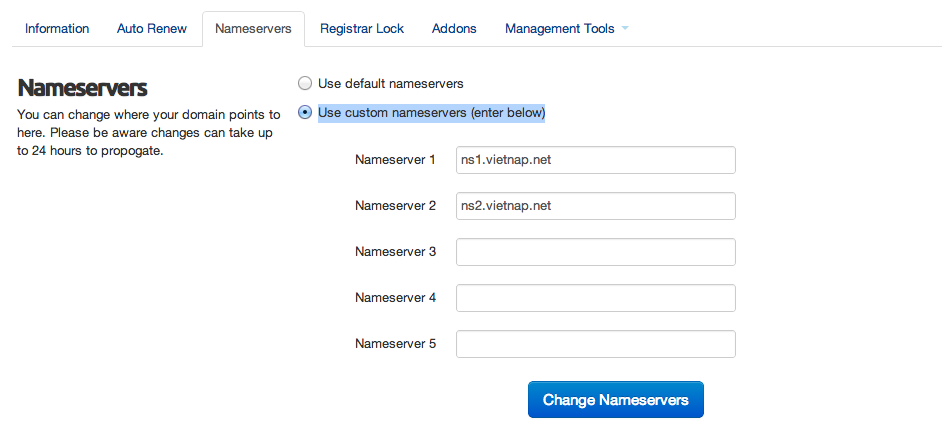Go to the Registrar Lock tab
Viewport: 952px width, 445px height.
(362, 29)
